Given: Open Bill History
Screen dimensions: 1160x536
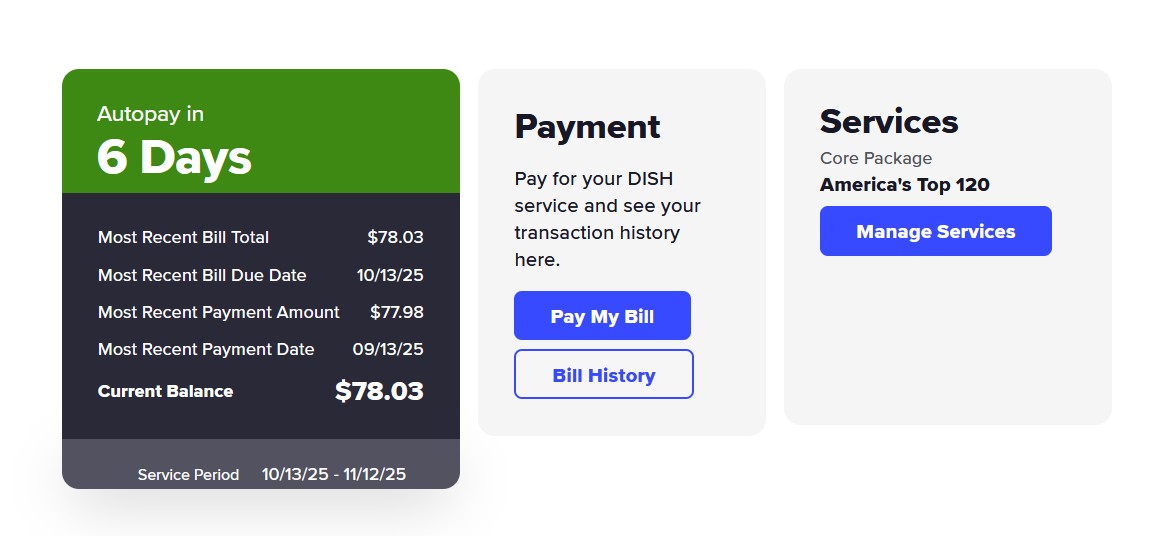Looking at the screenshot, I should (x=603, y=375).
